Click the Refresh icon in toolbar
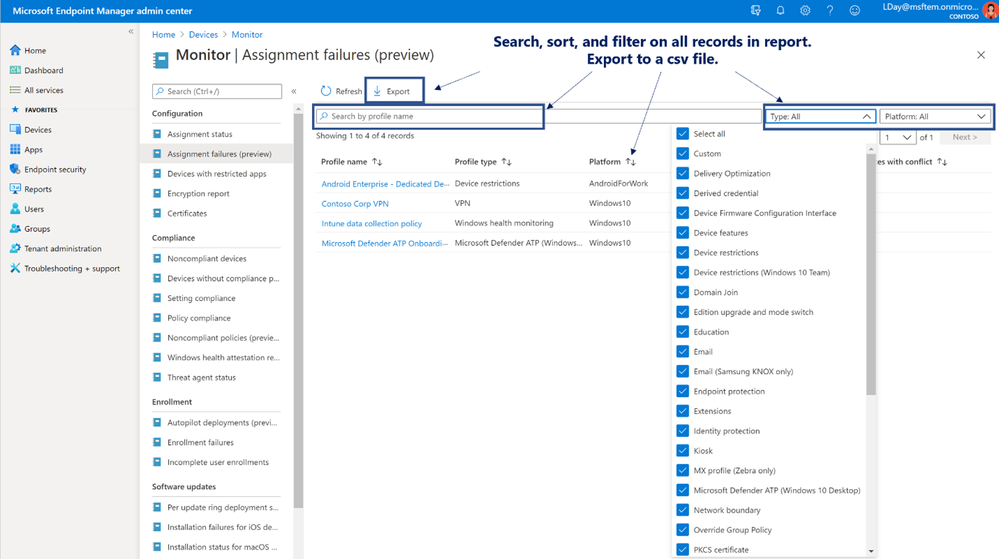Viewport: 999px width, 559px height. [326, 91]
